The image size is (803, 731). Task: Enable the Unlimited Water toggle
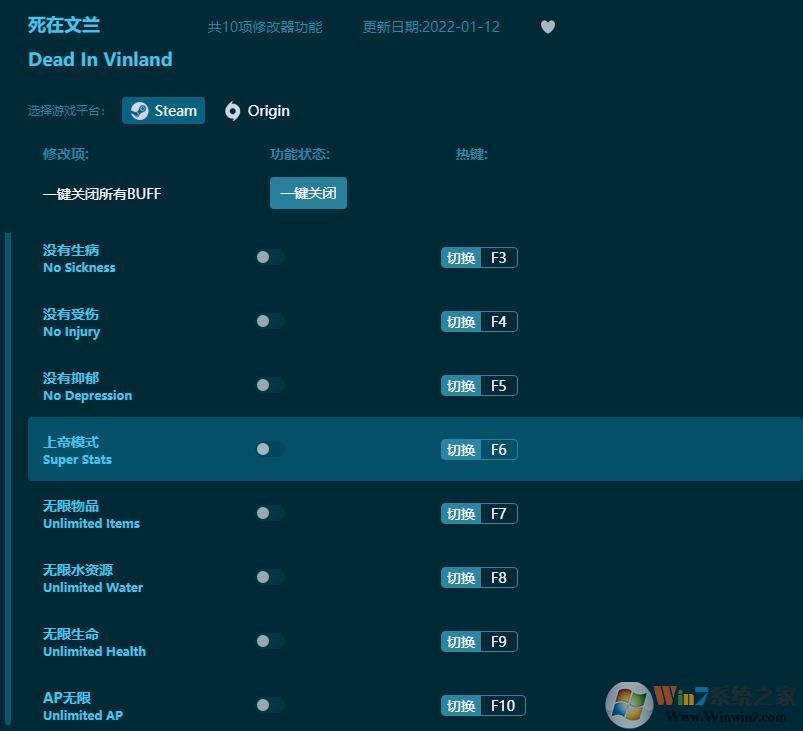(268, 577)
